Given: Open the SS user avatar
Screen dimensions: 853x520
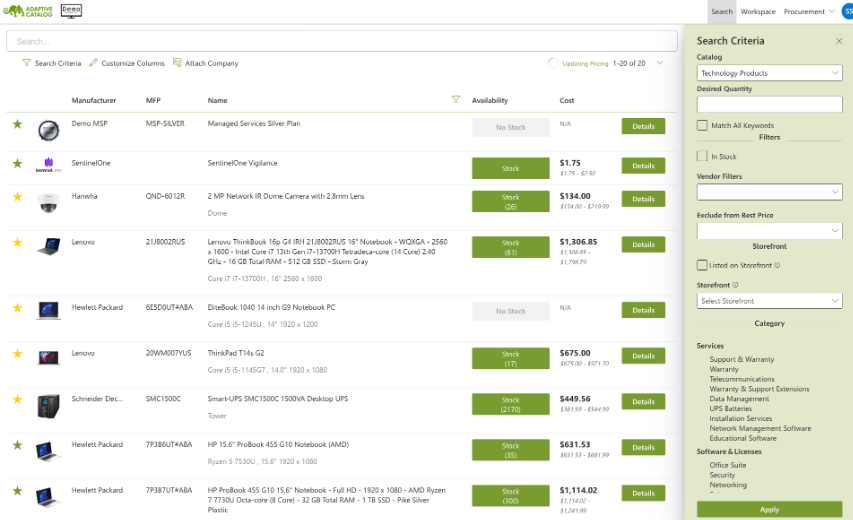Looking at the screenshot, I should [846, 11].
